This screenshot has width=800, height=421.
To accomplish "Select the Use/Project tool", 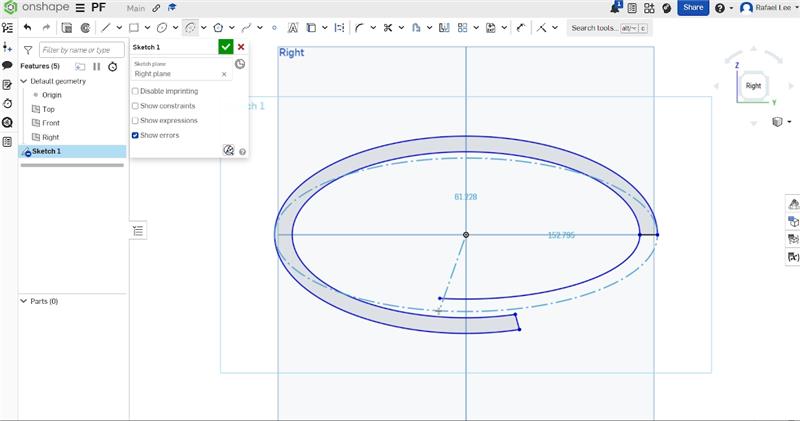I will tap(311, 28).
